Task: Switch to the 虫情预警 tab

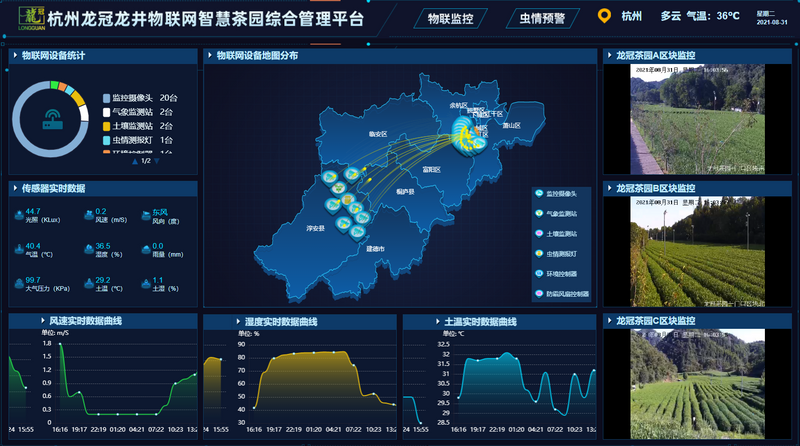Action: tap(542, 17)
